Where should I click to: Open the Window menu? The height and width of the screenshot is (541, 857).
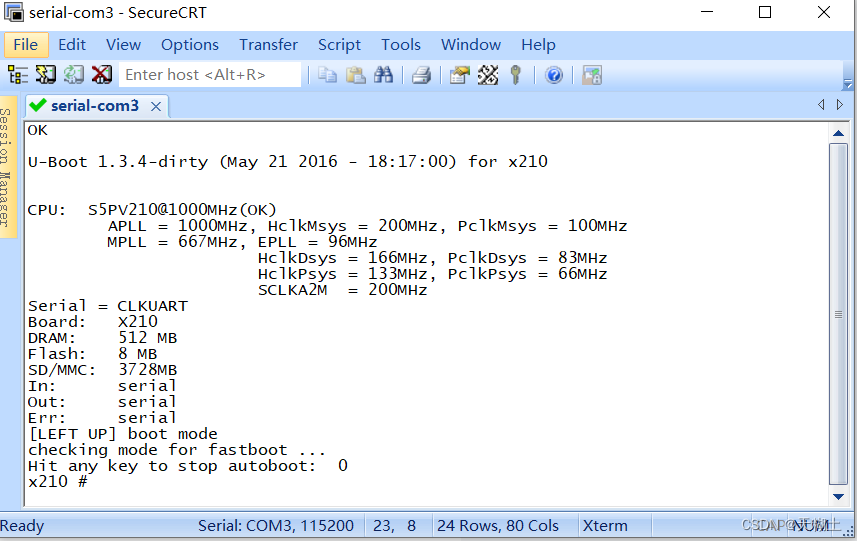[471, 44]
